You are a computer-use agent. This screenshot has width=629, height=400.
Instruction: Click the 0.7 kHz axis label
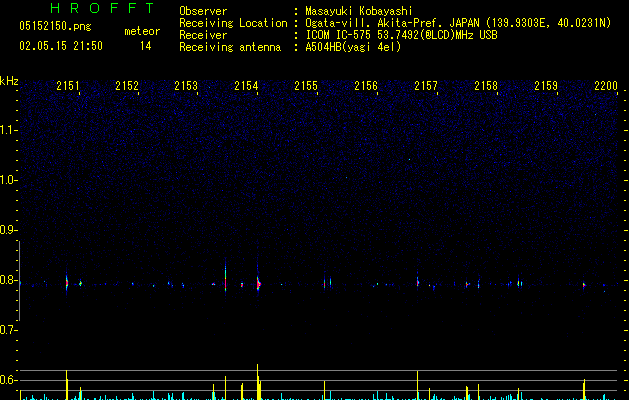pos(8,330)
